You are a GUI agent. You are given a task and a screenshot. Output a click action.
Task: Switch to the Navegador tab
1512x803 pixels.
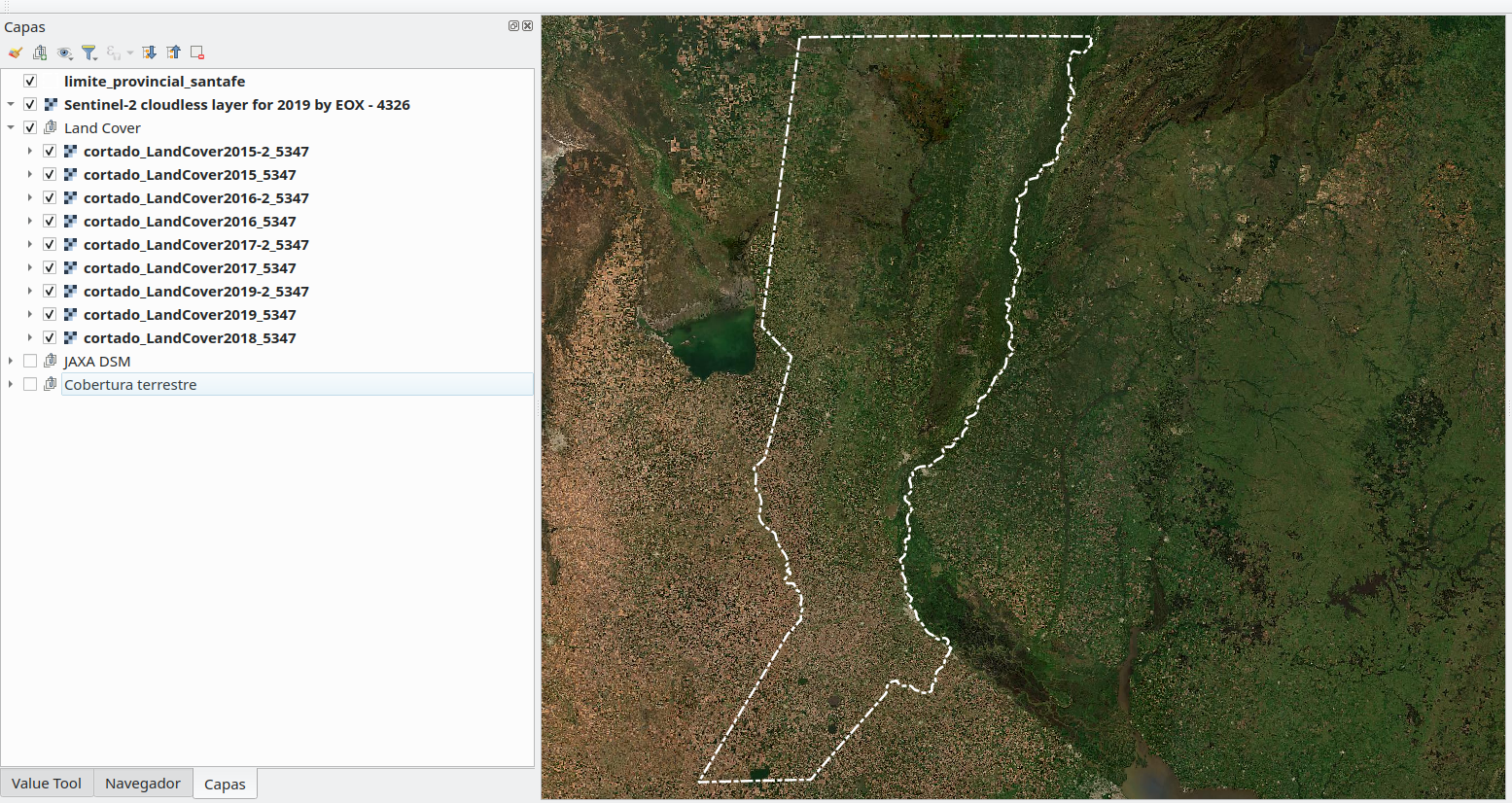[x=143, y=784]
